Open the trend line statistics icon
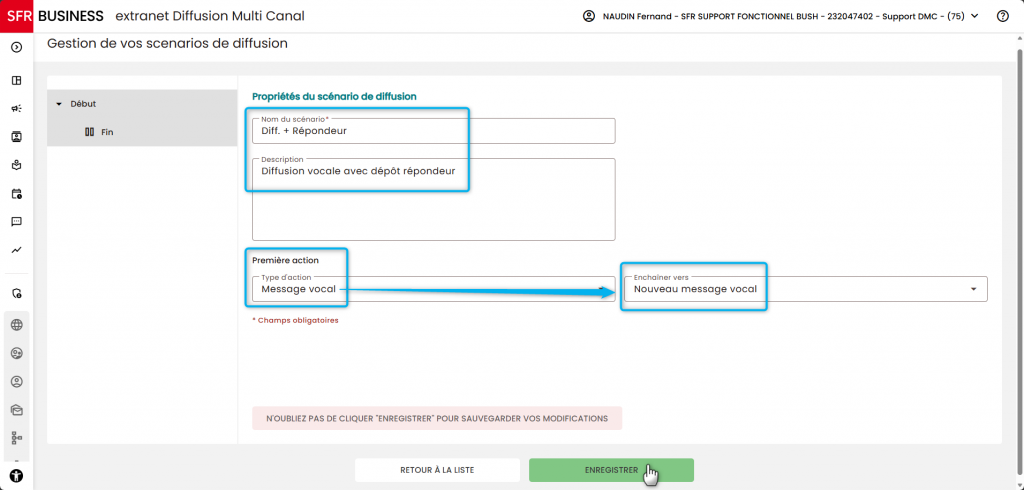The height and width of the screenshot is (490, 1024). 17,250
